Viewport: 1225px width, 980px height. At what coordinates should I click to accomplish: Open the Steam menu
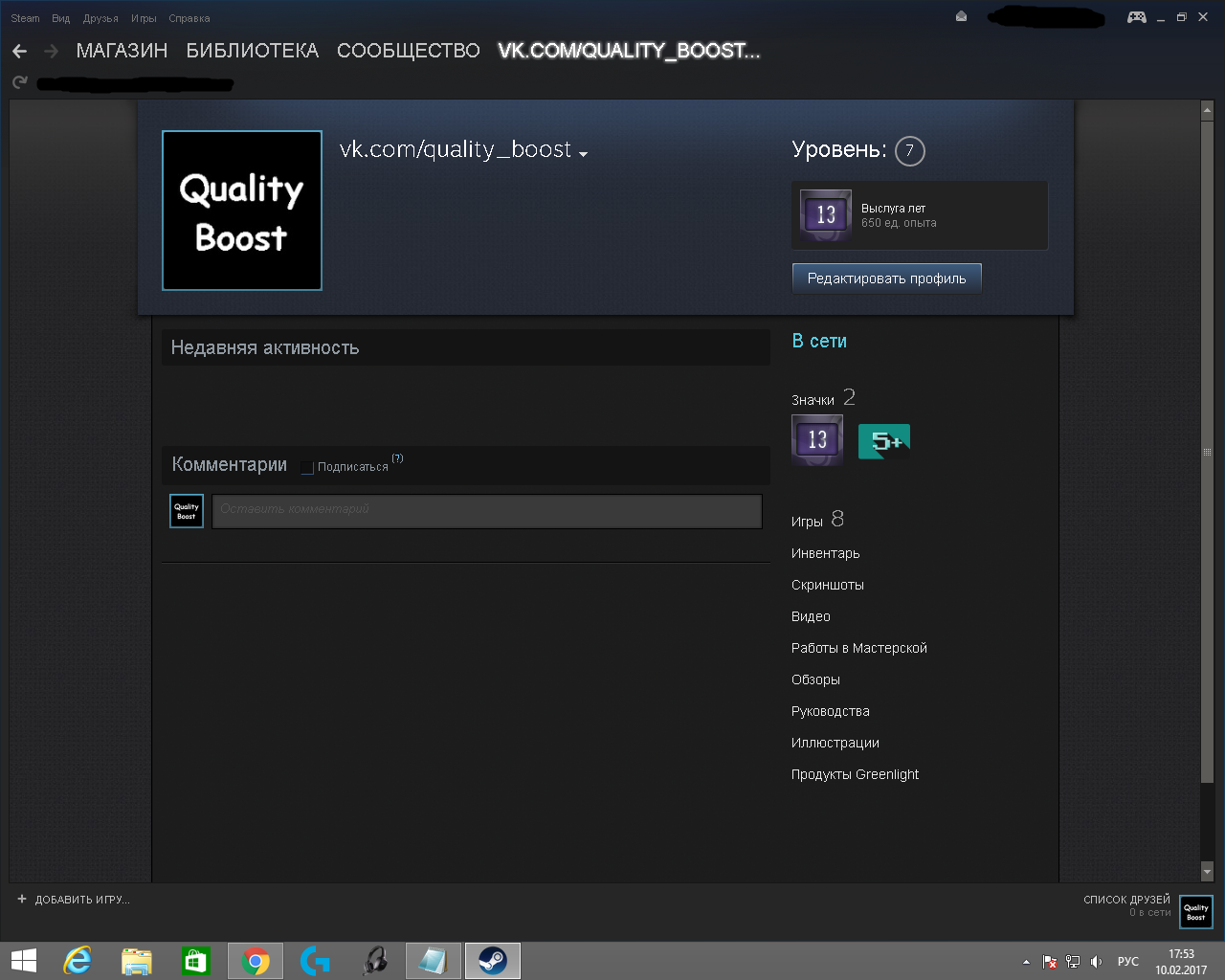pyautogui.click(x=26, y=18)
